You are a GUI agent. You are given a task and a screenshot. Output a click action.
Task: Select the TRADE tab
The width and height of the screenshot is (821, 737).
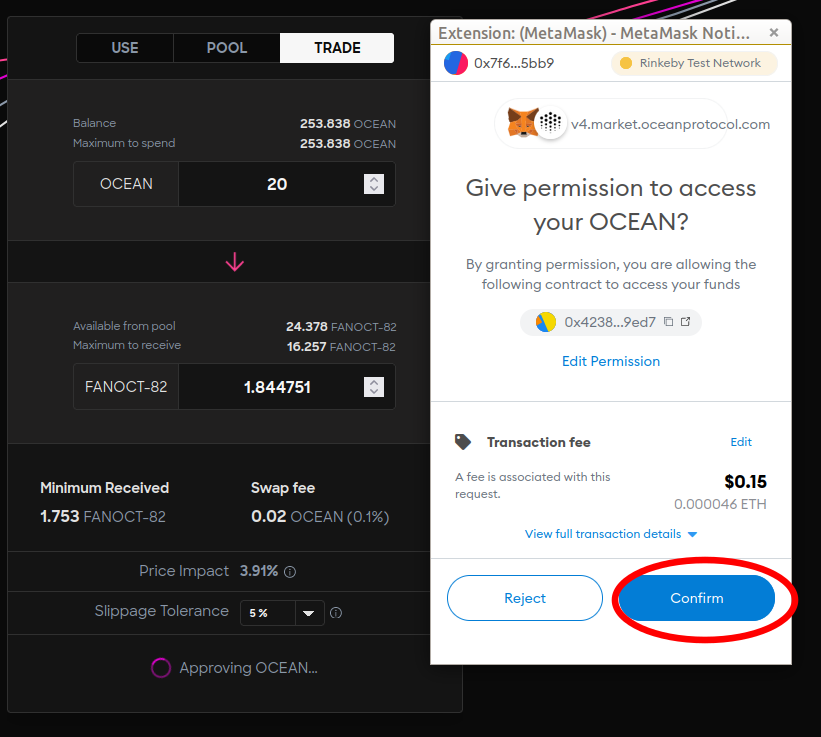337,48
